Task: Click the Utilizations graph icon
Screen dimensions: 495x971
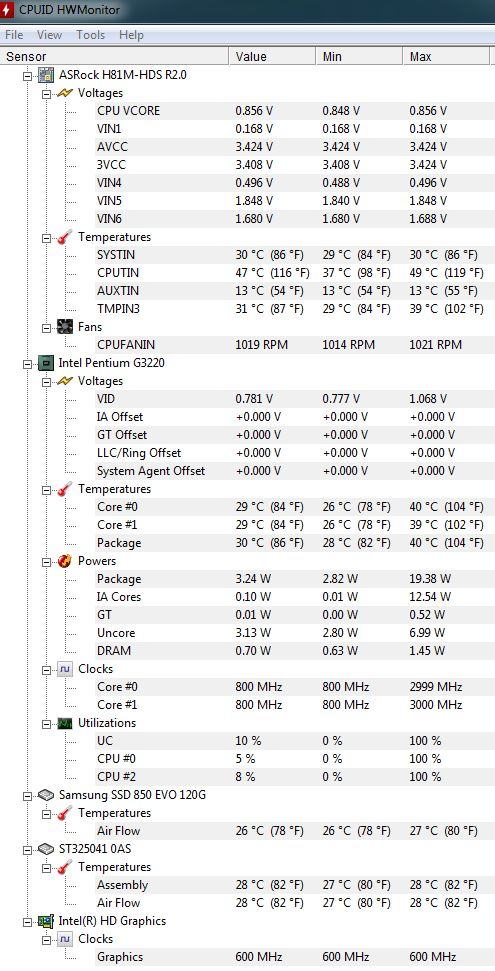Action: click(x=64, y=723)
